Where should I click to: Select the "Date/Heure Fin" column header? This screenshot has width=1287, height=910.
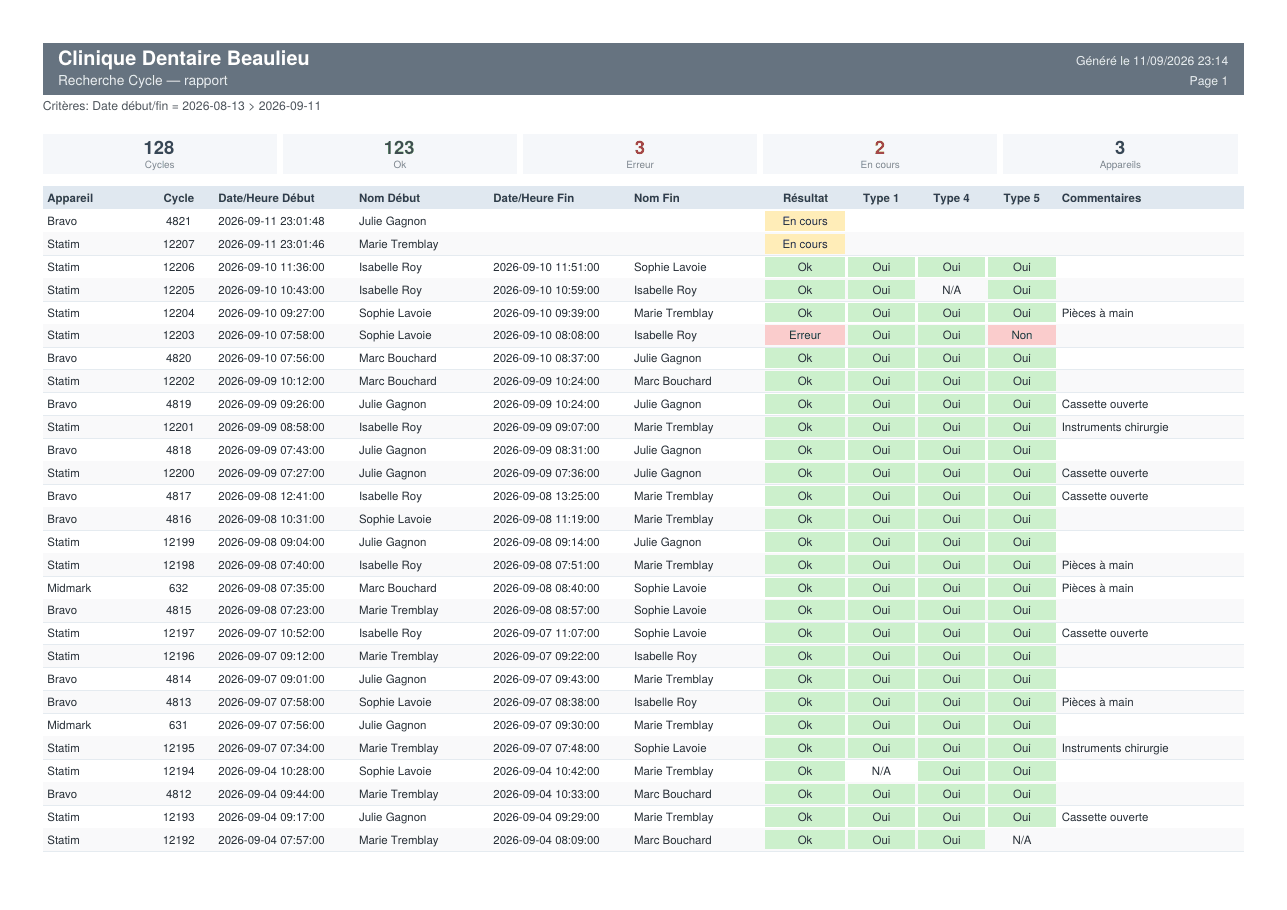click(534, 198)
